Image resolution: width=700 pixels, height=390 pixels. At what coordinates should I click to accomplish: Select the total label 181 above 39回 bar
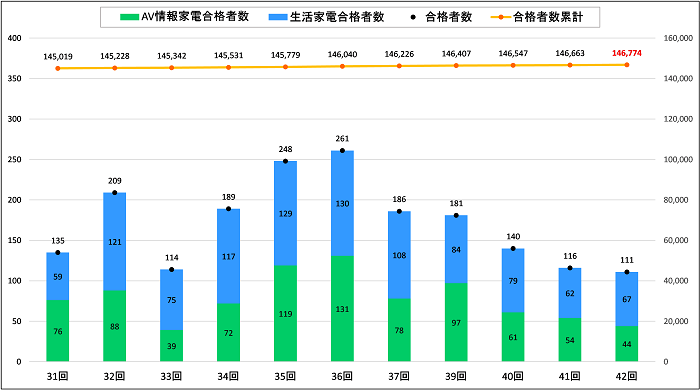(x=456, y=203)
